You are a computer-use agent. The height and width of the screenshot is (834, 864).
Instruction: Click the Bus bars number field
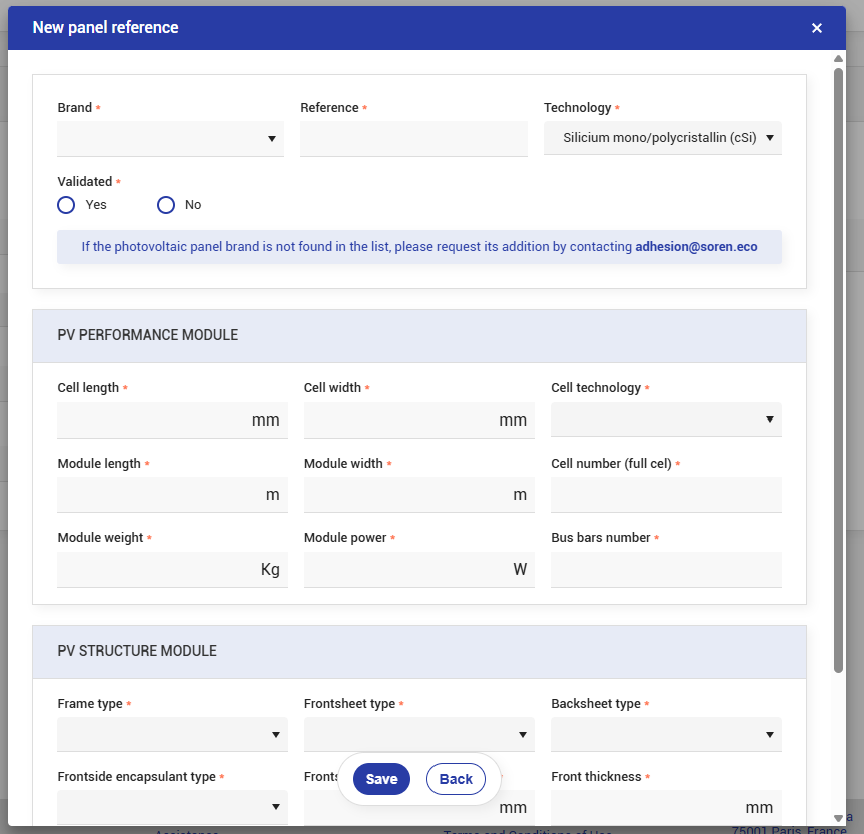tap(666, 570)
